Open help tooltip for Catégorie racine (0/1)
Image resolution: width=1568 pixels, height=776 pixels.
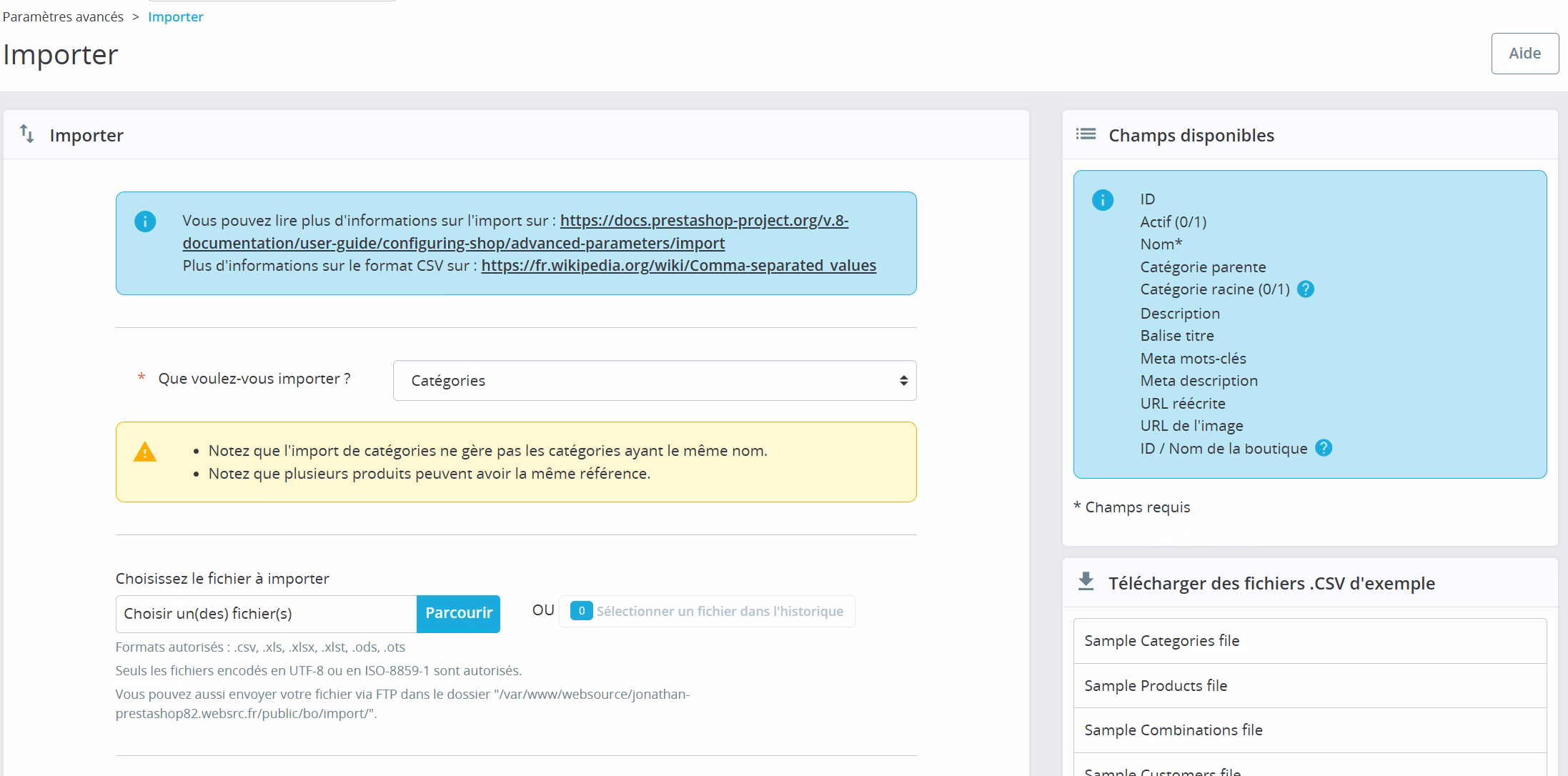point(1306,289)
